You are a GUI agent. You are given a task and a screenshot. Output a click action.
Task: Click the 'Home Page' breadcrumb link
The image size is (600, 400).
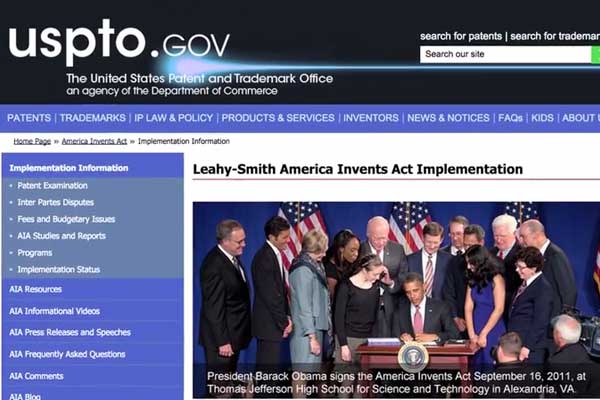(x=32, y=142)
